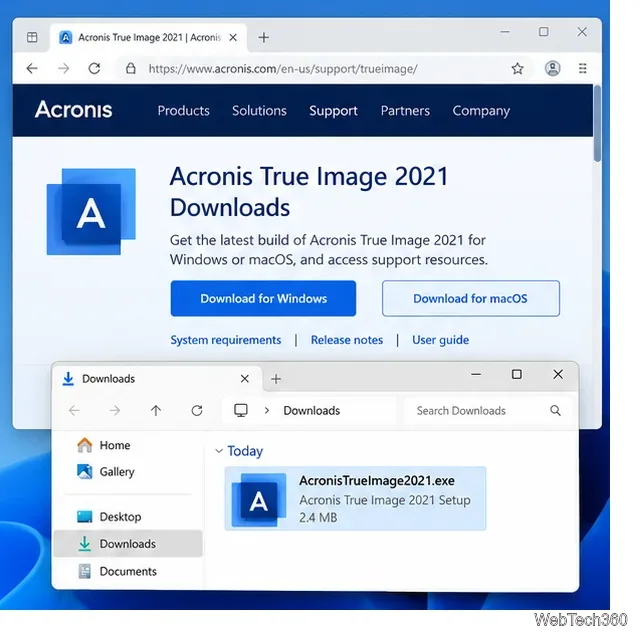Open the browser menu icon
The width and height of the screenshot is (642, 642).
point(583,68)
